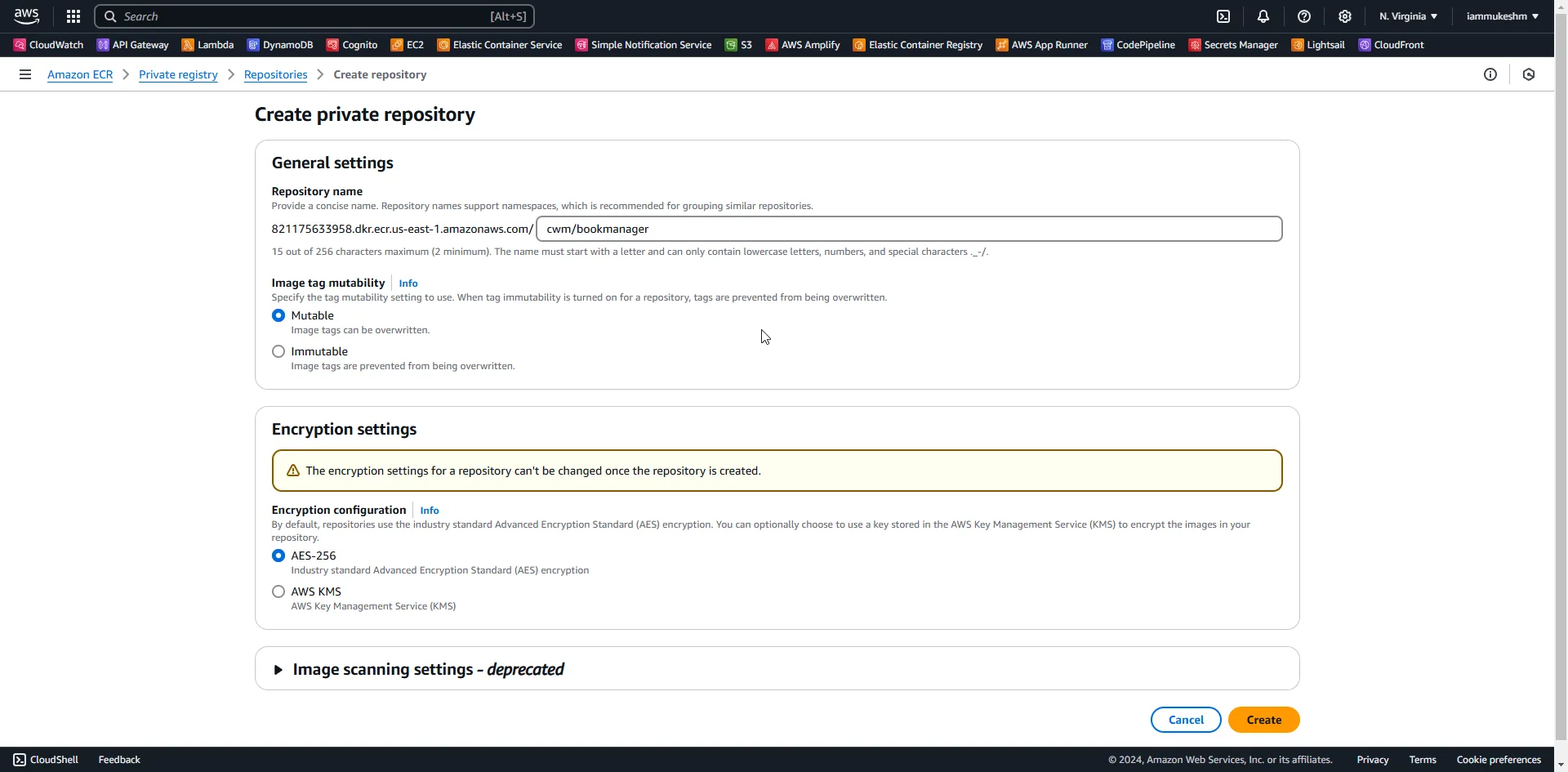
Task: Navigate to the Repositories breadcrumb link
Action: [x=275, y=74]
